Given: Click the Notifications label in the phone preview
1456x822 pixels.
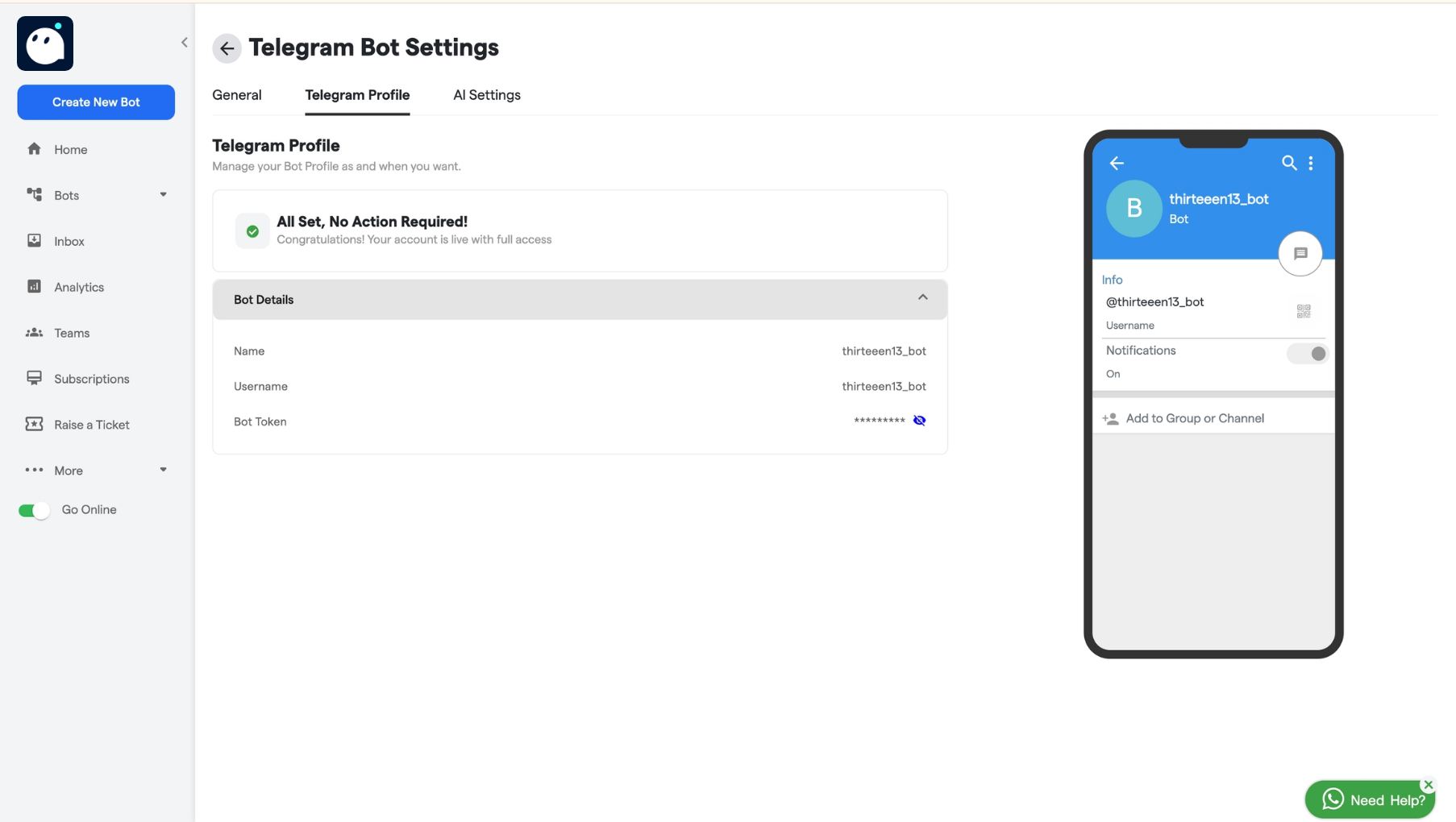Looking at the screenshot, I should tap(1141, 351).
